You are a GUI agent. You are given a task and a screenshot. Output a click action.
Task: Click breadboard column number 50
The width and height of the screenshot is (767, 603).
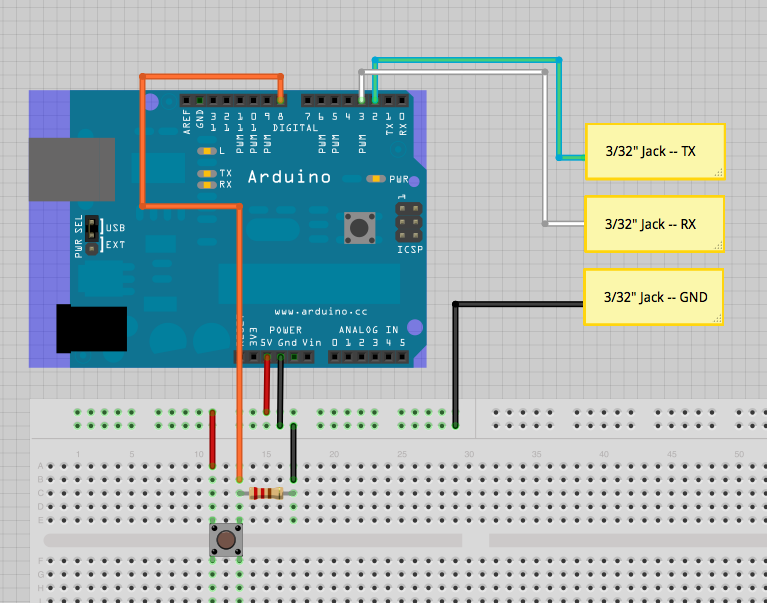pyautogui.click(x=739, y=454)
